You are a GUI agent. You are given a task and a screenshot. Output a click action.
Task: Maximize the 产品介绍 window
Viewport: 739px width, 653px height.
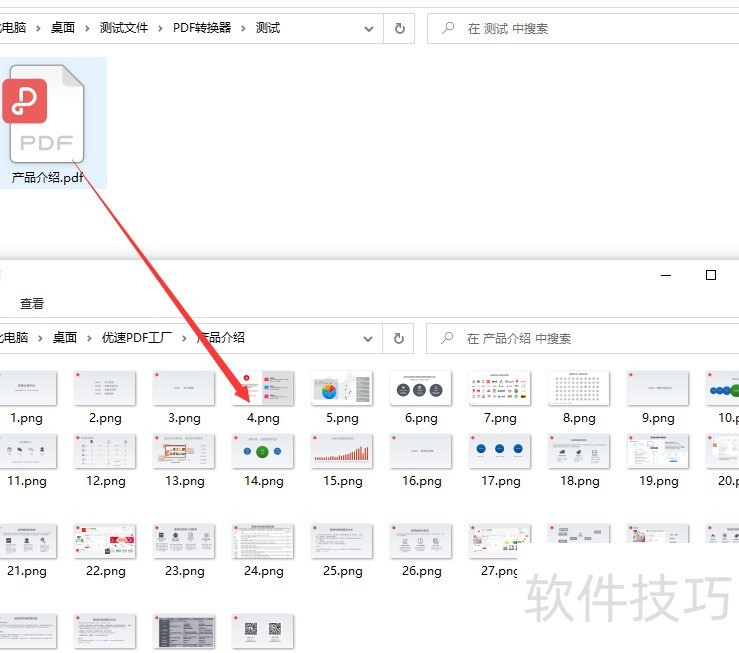pyautogui.click(x=711, y=275)
